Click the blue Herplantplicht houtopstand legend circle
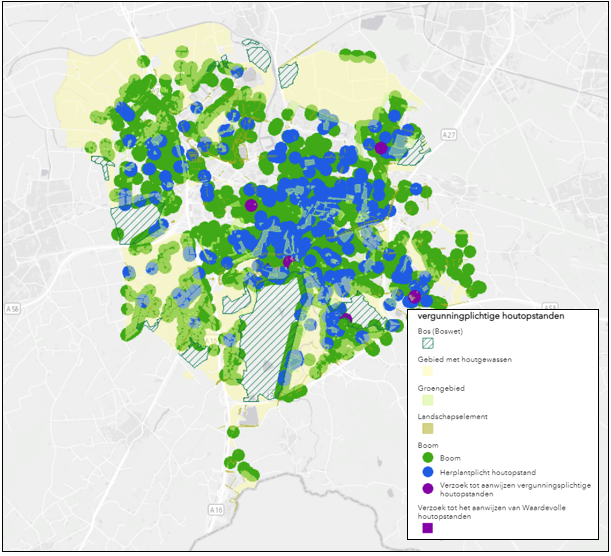This screenshot has height=556, width=611. click(428, 472)
